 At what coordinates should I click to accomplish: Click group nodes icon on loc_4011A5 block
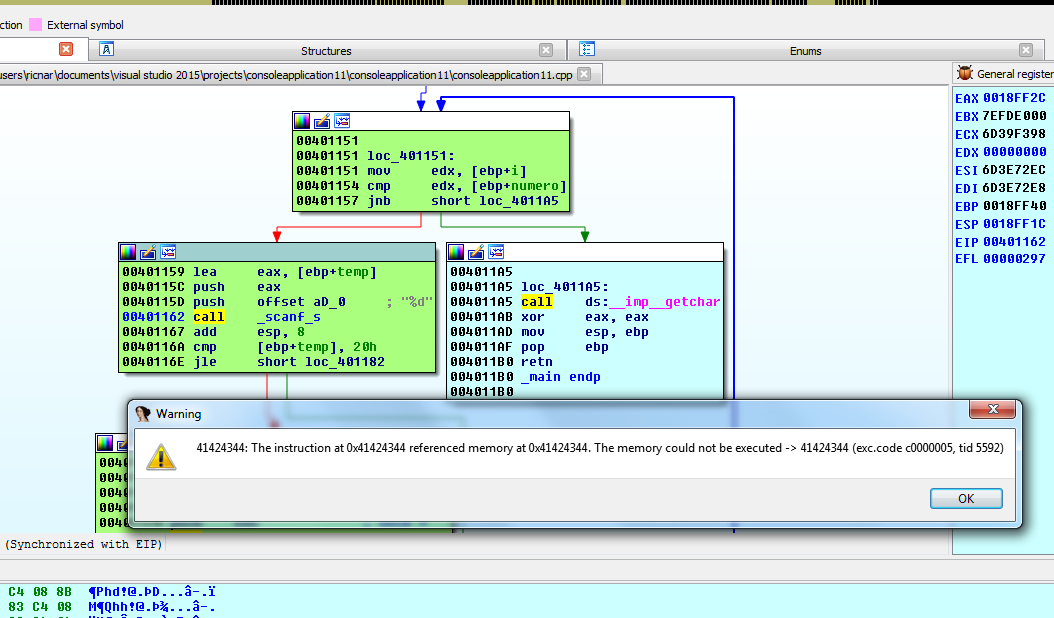[x=496, y=252]
